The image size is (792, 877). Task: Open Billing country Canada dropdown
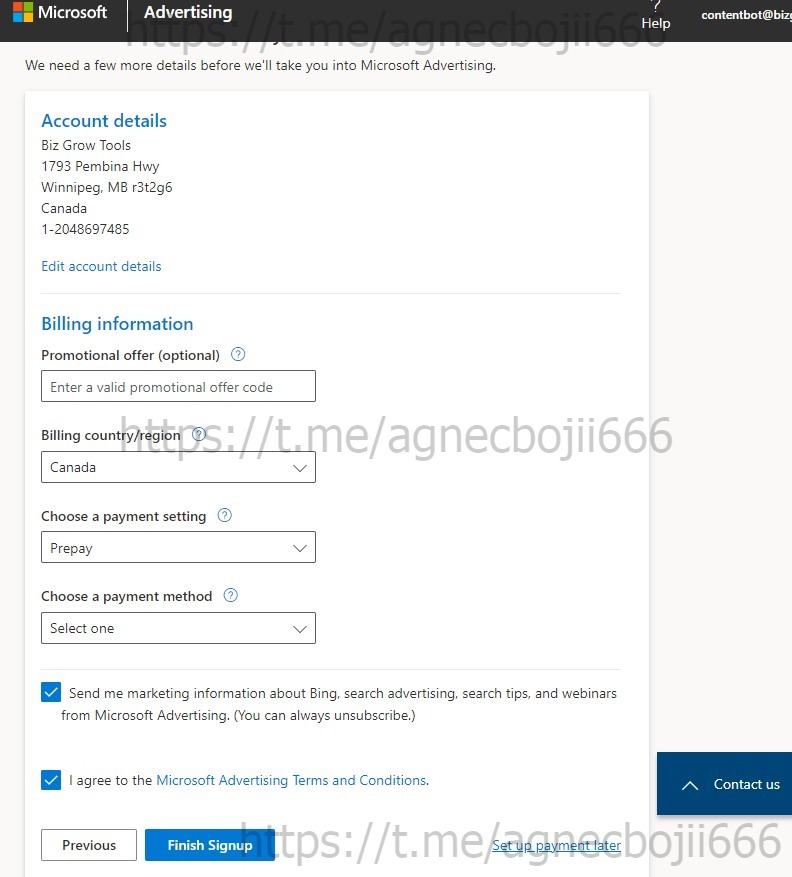click(178, 467)
